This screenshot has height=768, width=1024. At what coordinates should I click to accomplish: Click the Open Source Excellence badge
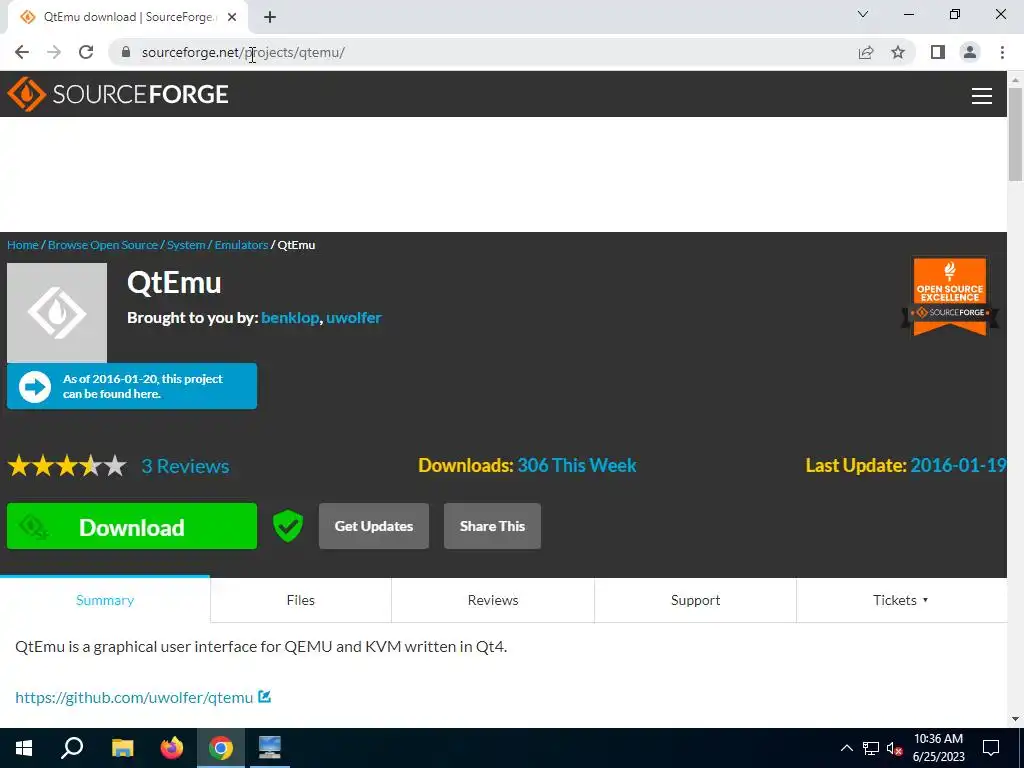950,296
